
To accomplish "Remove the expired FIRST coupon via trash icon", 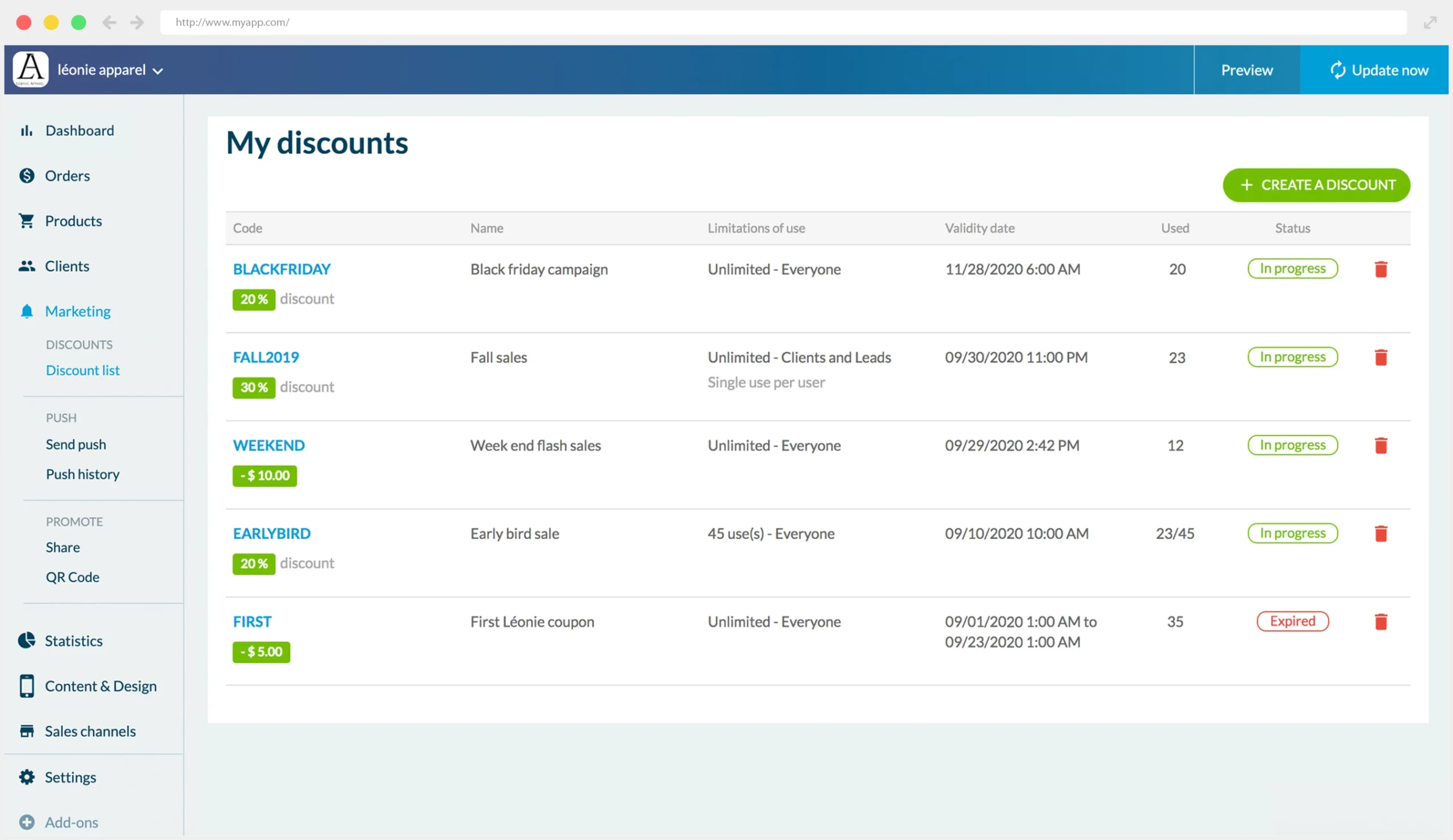I will click(x=1380, y=621).
